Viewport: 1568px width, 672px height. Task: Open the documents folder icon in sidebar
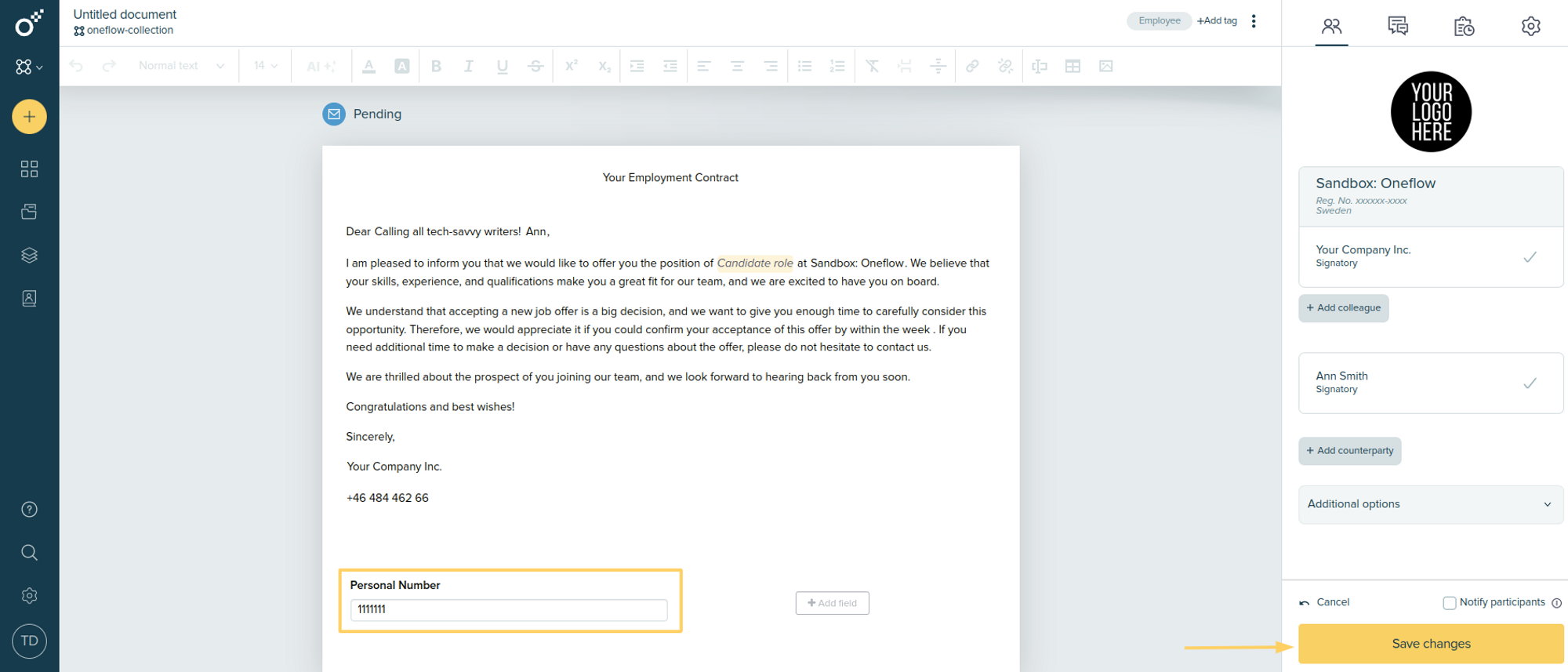29,212
